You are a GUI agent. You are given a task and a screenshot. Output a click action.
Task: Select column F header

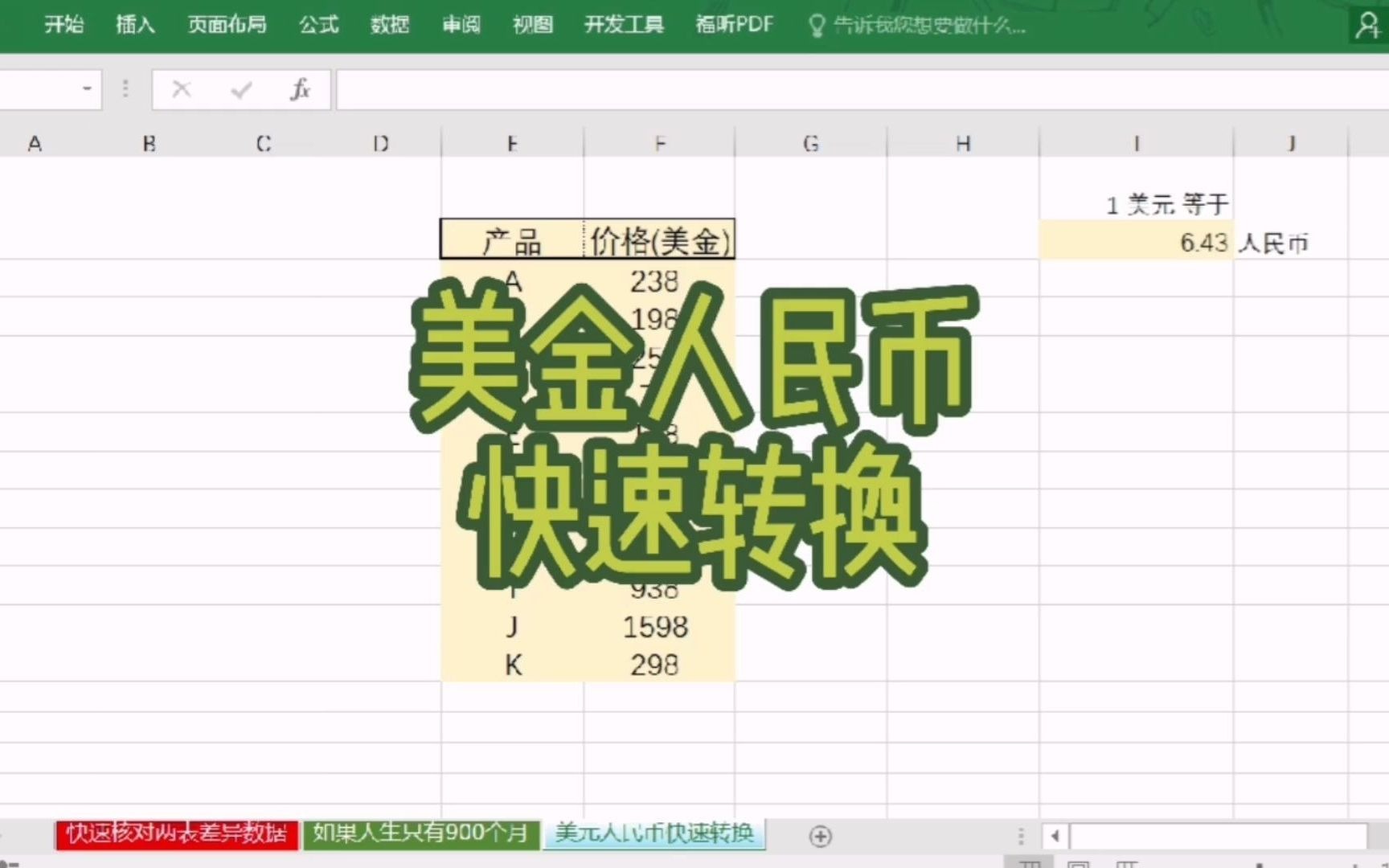pos(660,143)
